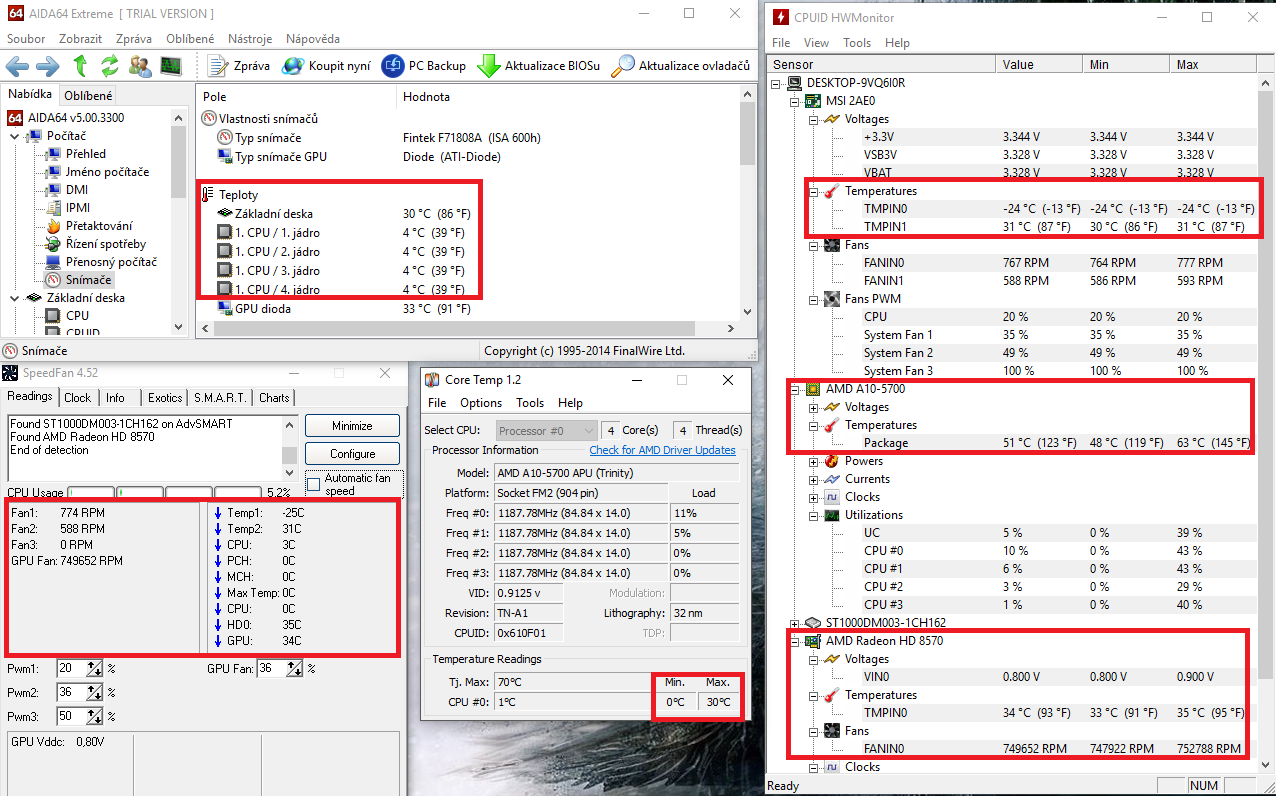Screen dimensions: 1276x796
Task: Expand Powers node in HWMonitor
Action: [813, 461]
